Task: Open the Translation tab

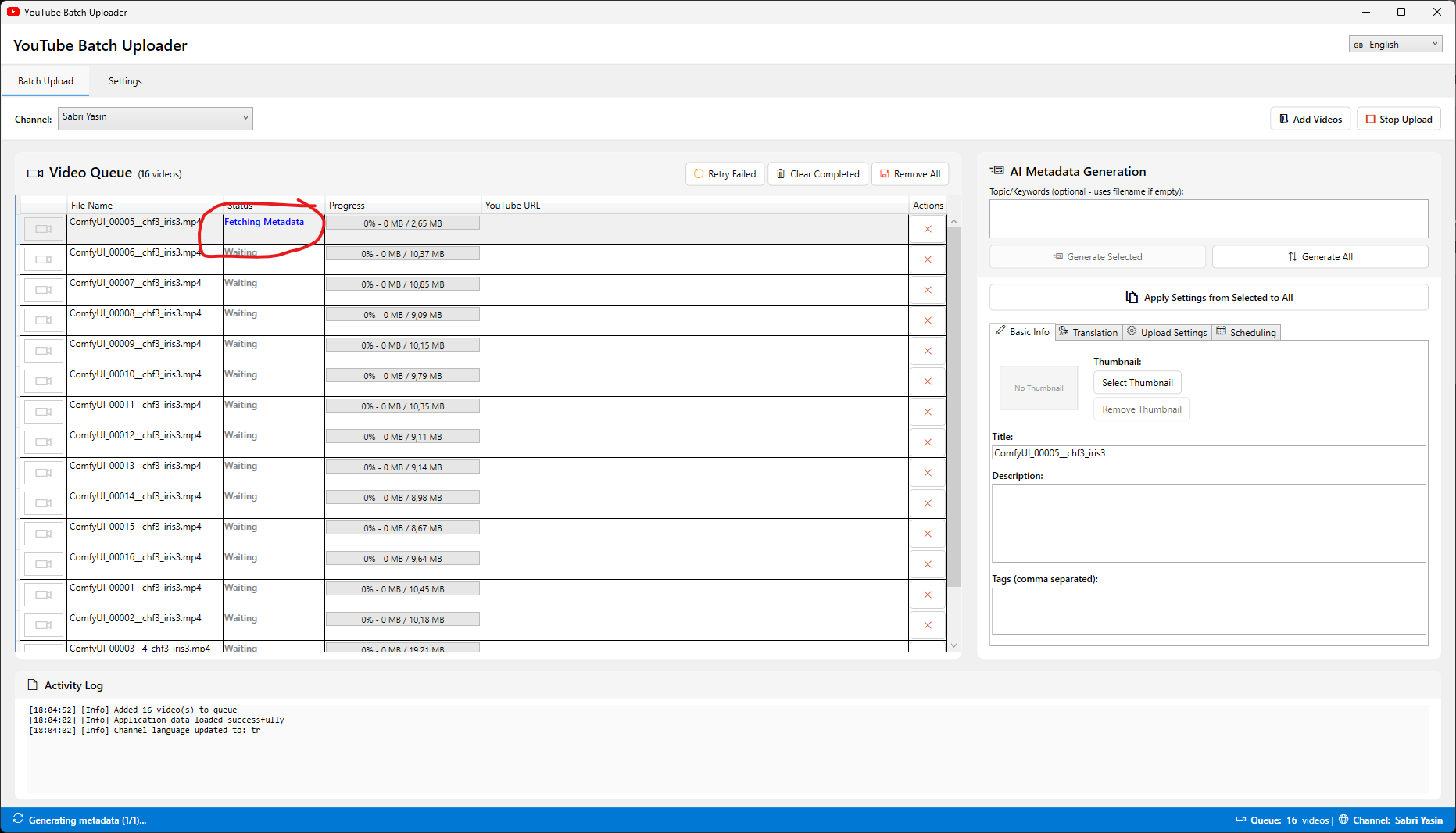Action: [1089, 333]
